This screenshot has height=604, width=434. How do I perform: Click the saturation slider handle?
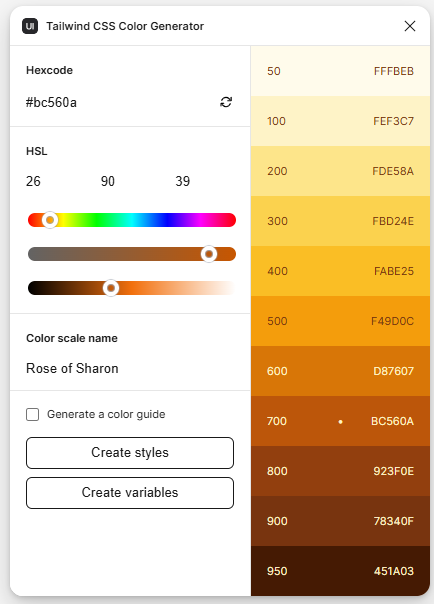[209, 254]
